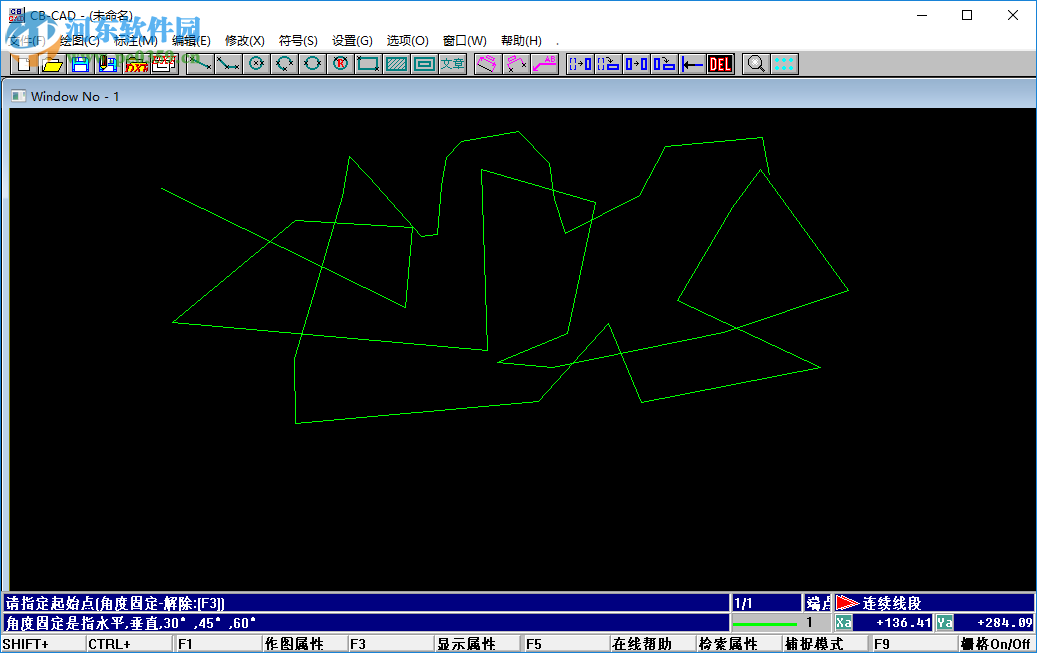Open the 文章 text insertion tool
1037x653 pixels.
tap(453, 63)
